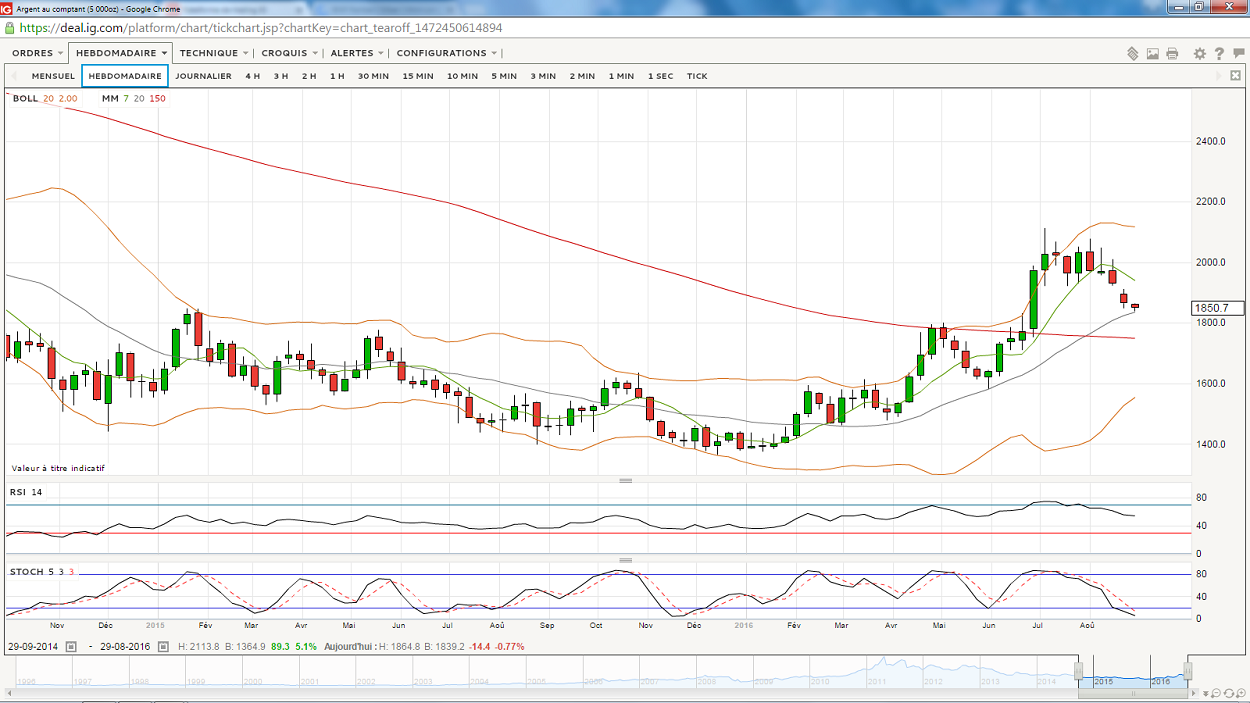Viewport: 1250px width, 703px height.
Task: Select HEBDOMADAIRE timeframe tab
Action: [x=125, y=76]
